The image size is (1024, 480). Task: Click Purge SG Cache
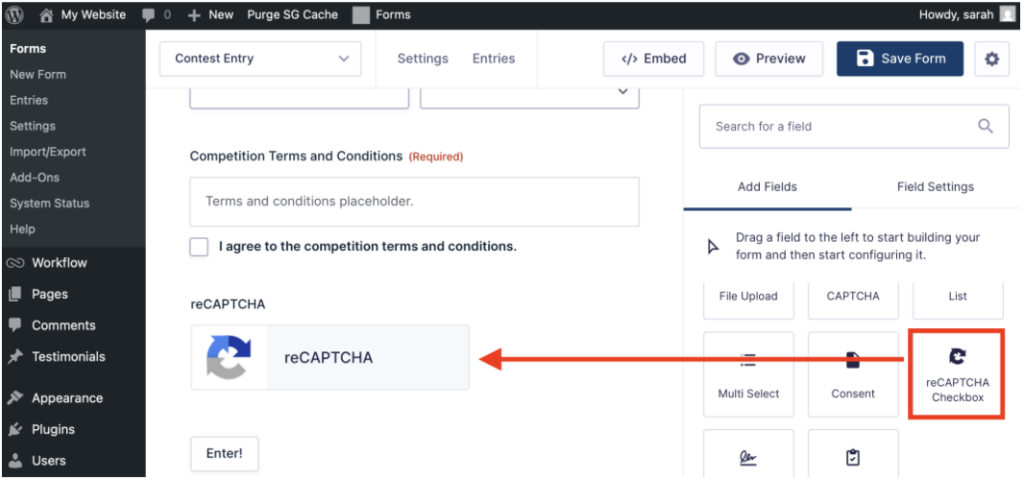coord(293,14)
